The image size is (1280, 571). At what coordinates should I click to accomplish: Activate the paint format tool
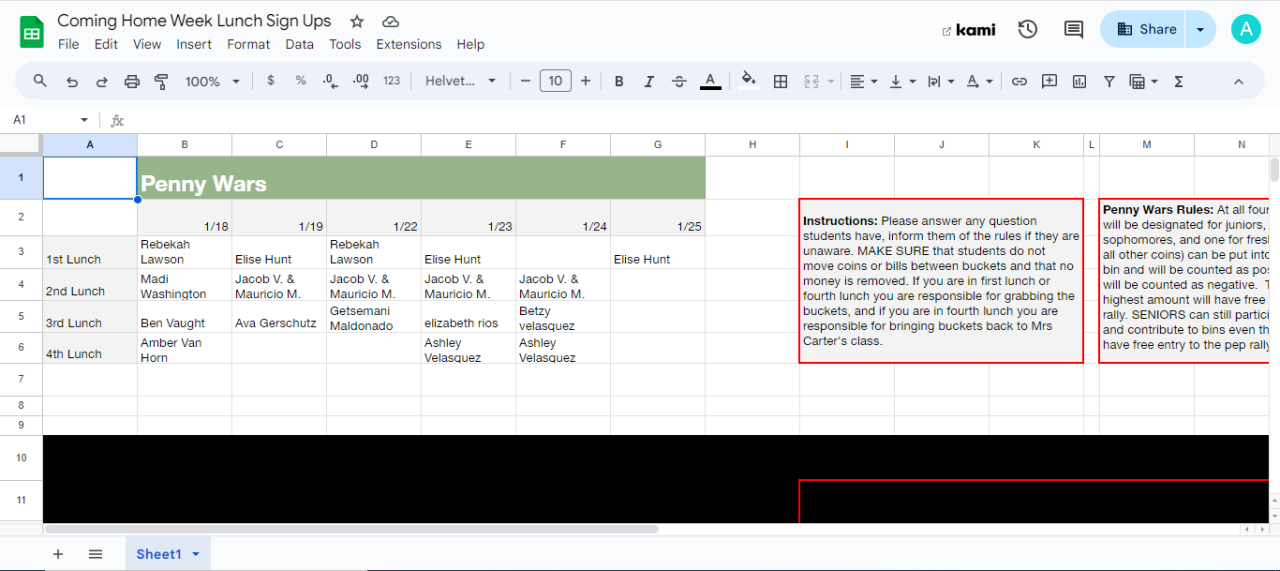point(161,81)
